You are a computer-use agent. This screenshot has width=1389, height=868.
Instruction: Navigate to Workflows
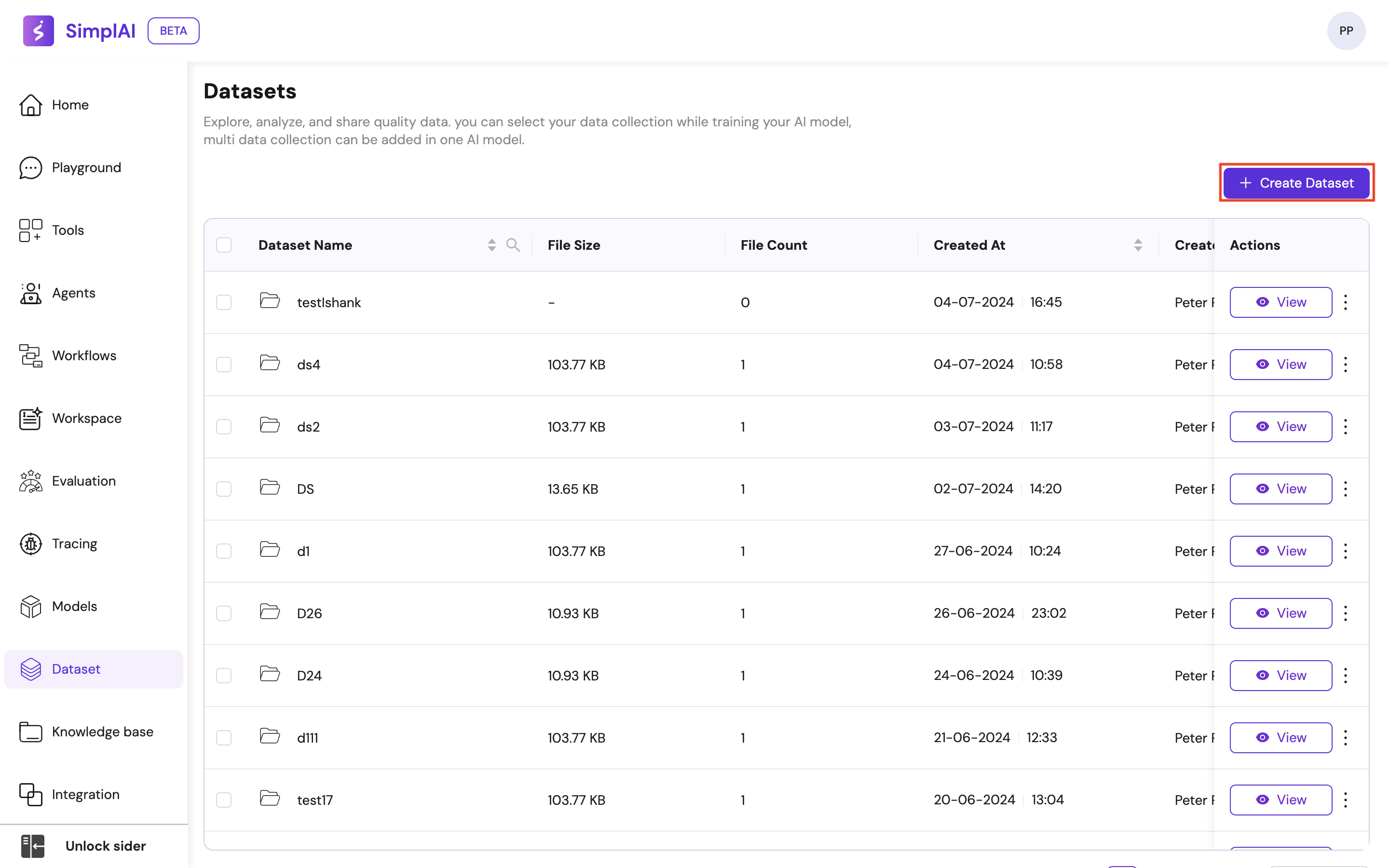coord(84,355)
